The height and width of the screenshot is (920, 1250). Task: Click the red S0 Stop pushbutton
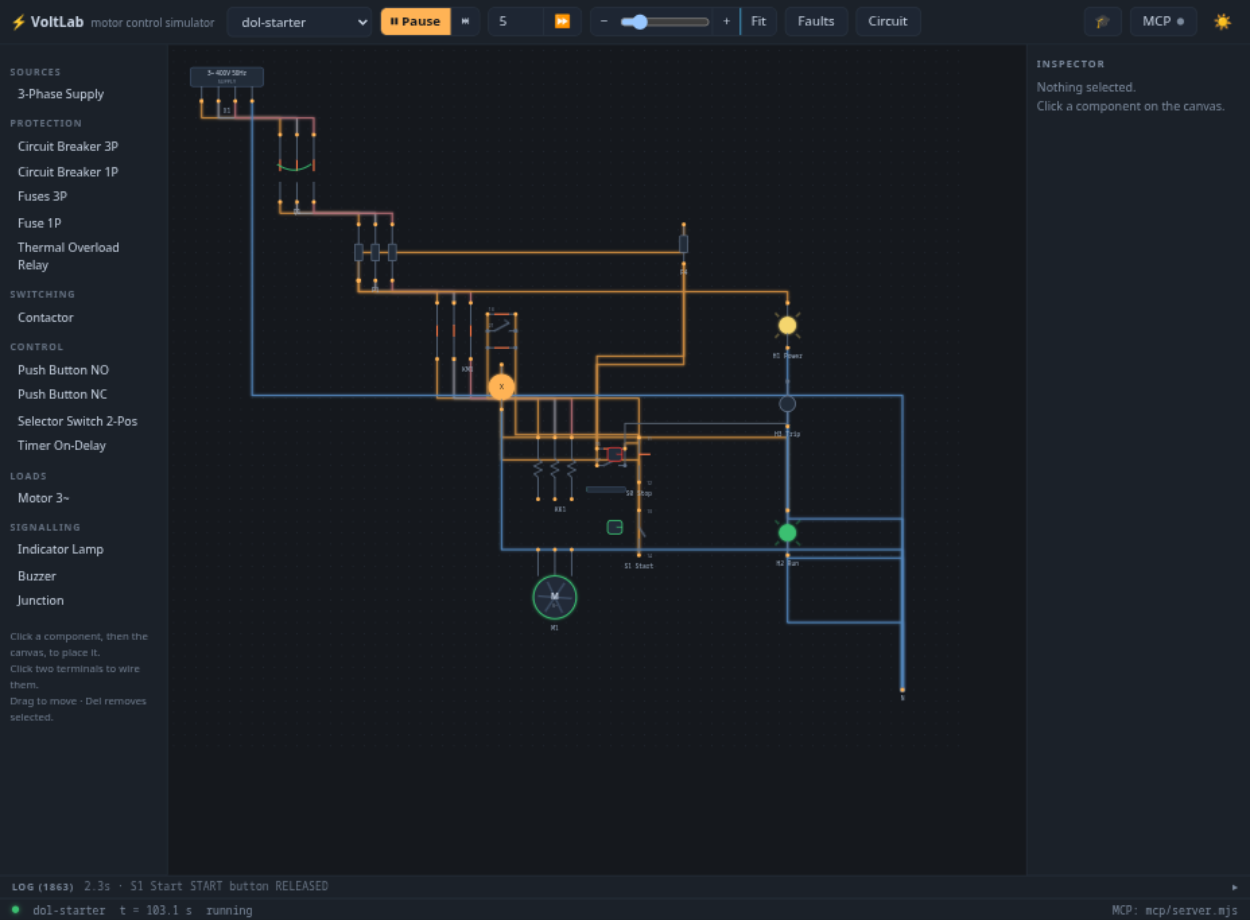(615, 454)
